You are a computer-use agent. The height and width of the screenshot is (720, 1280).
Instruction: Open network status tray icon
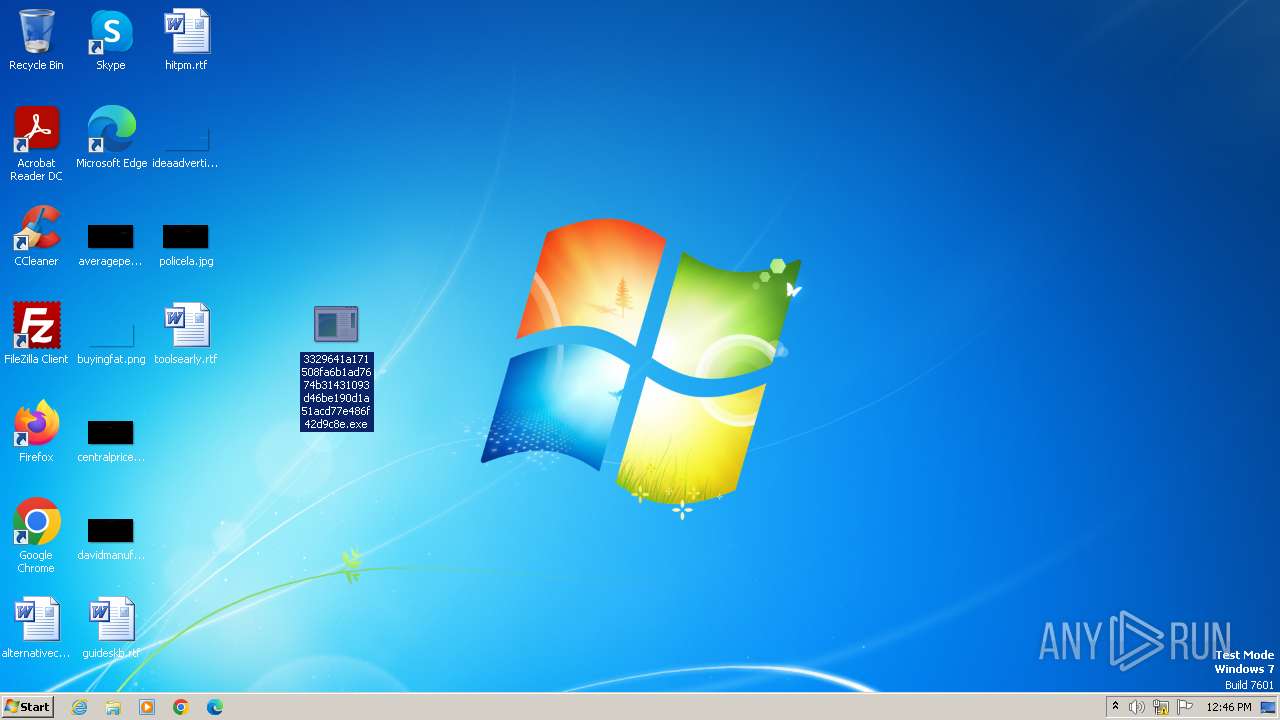[1161, 707]
